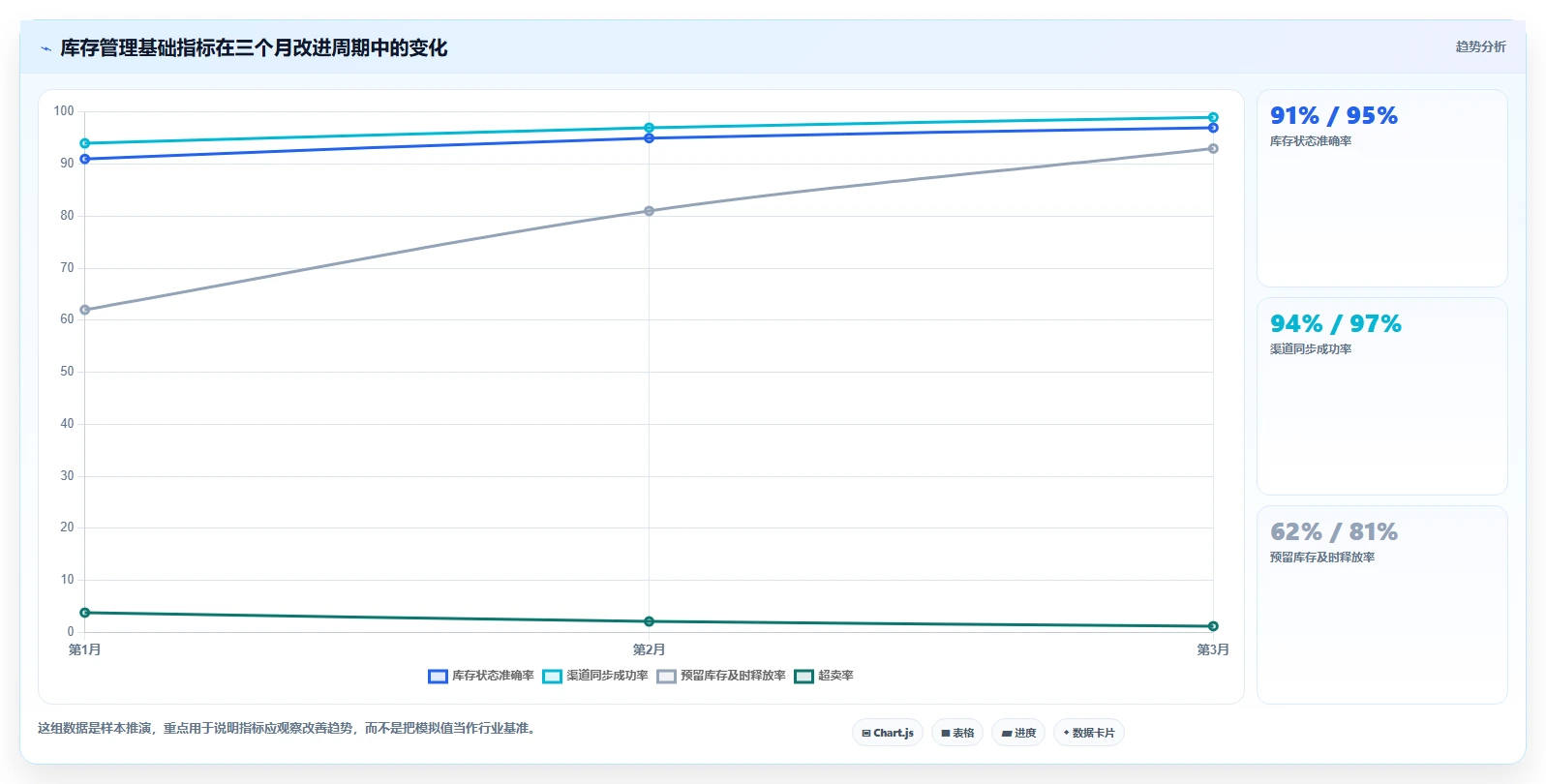The height and width of the screenshot is (784, 1546).
Task: Click the 趋势分析 tag in the header
Action: 1480,46
